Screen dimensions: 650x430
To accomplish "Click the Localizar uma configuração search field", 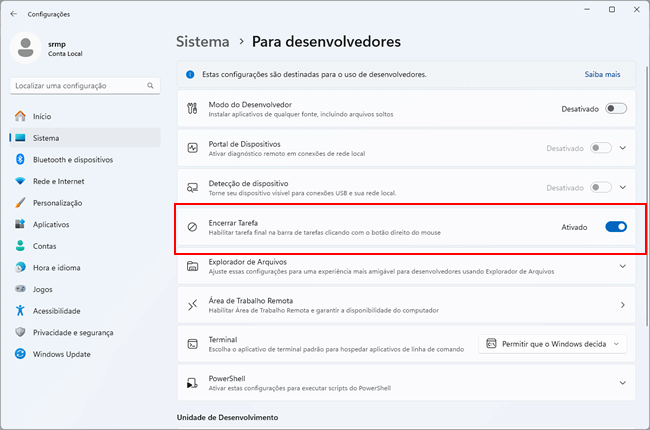I will tap(85, 86).
